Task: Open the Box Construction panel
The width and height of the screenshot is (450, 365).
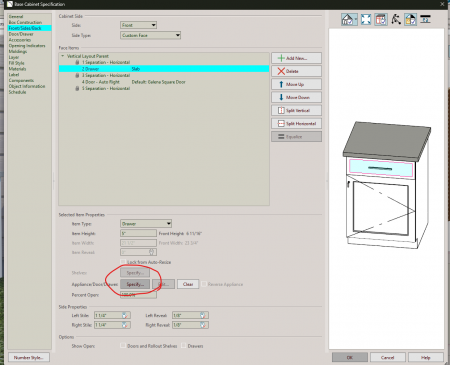Action: point(25,22)
